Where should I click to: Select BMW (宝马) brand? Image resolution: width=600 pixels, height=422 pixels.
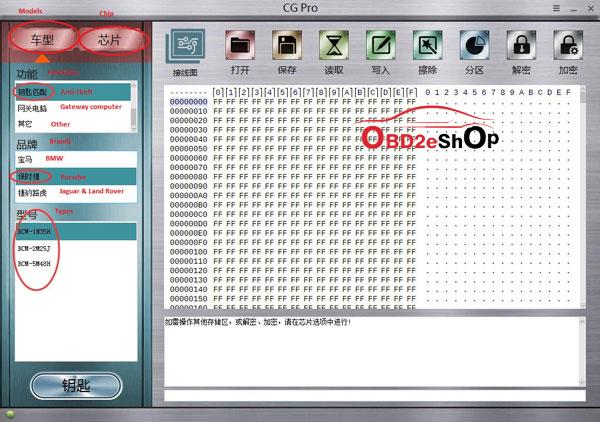click(76, 159)
